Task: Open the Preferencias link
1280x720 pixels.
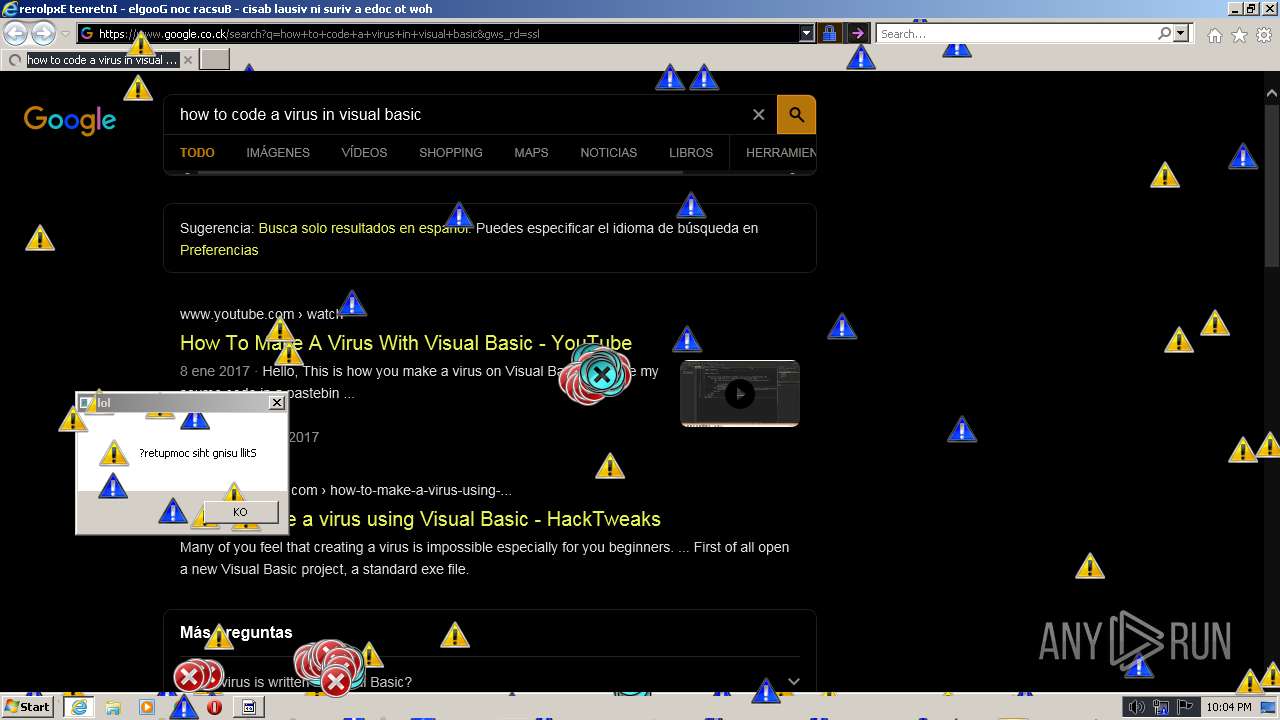Action: [x=219, y=250]
